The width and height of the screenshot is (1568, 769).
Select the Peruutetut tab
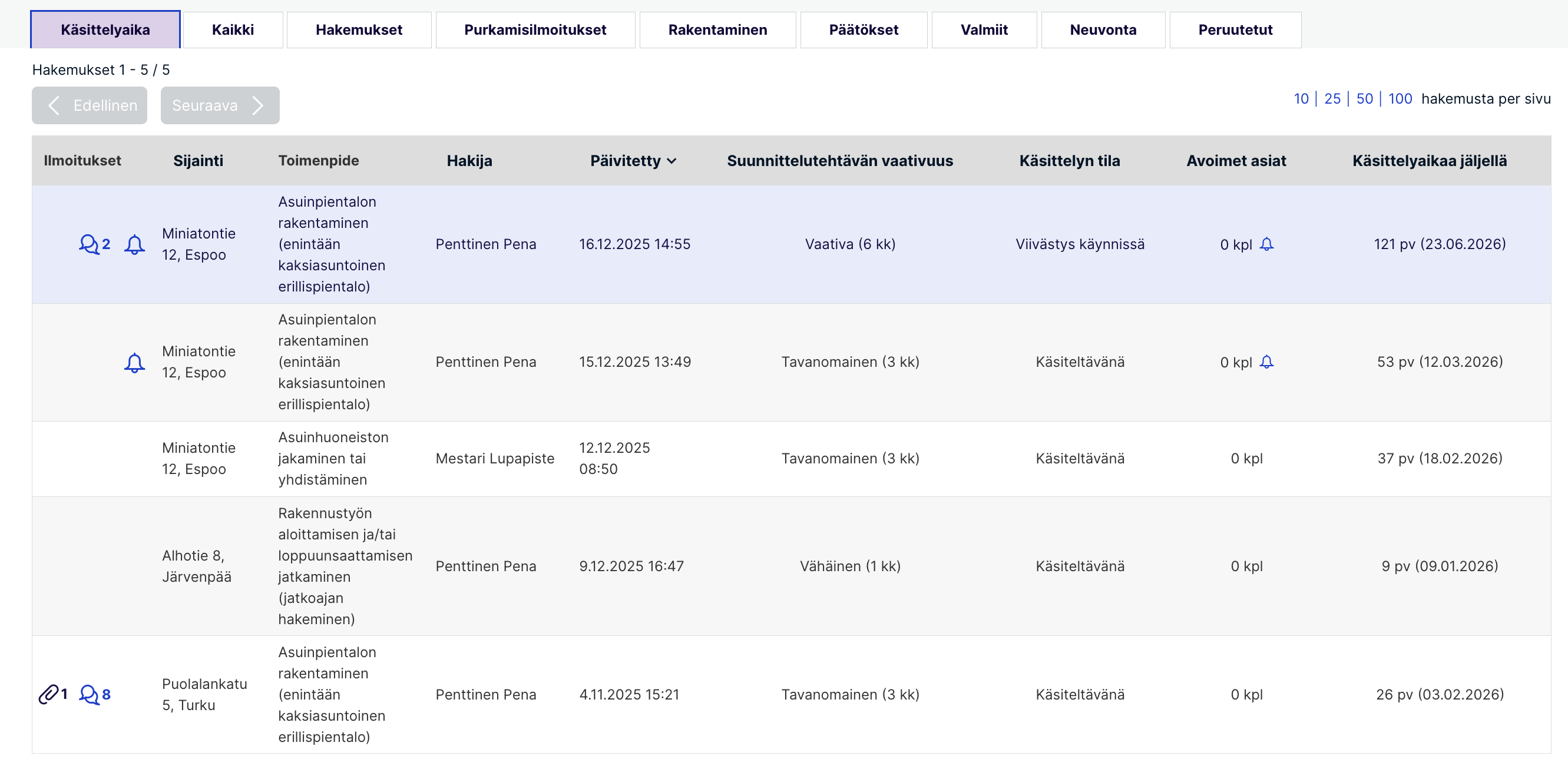1235,30
